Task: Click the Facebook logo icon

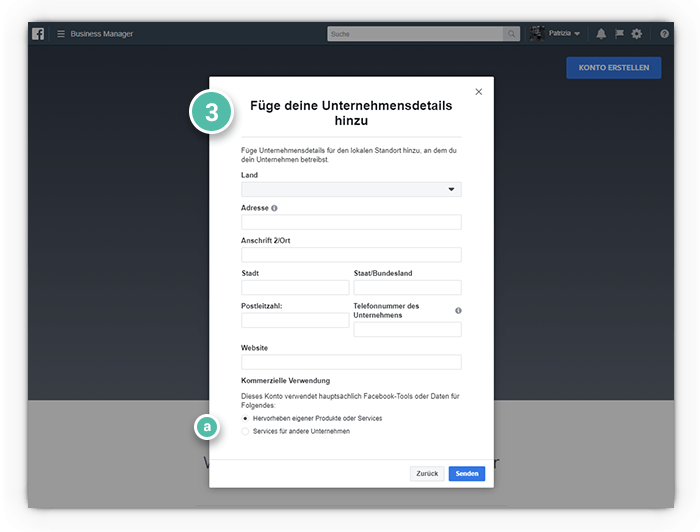Action: (x=38, y=34)
